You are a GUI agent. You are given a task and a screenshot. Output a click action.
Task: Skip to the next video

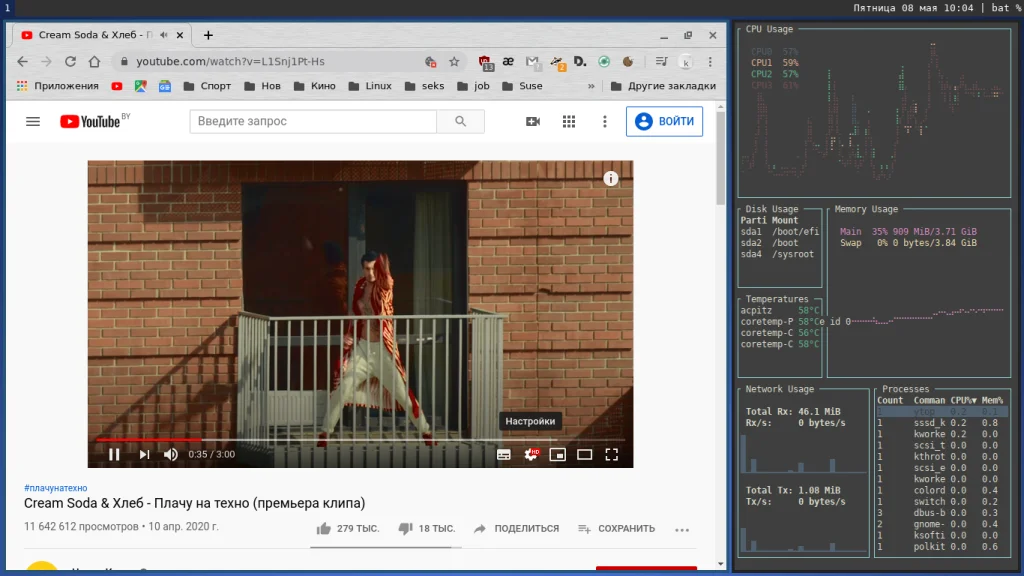tap(144, 454)
